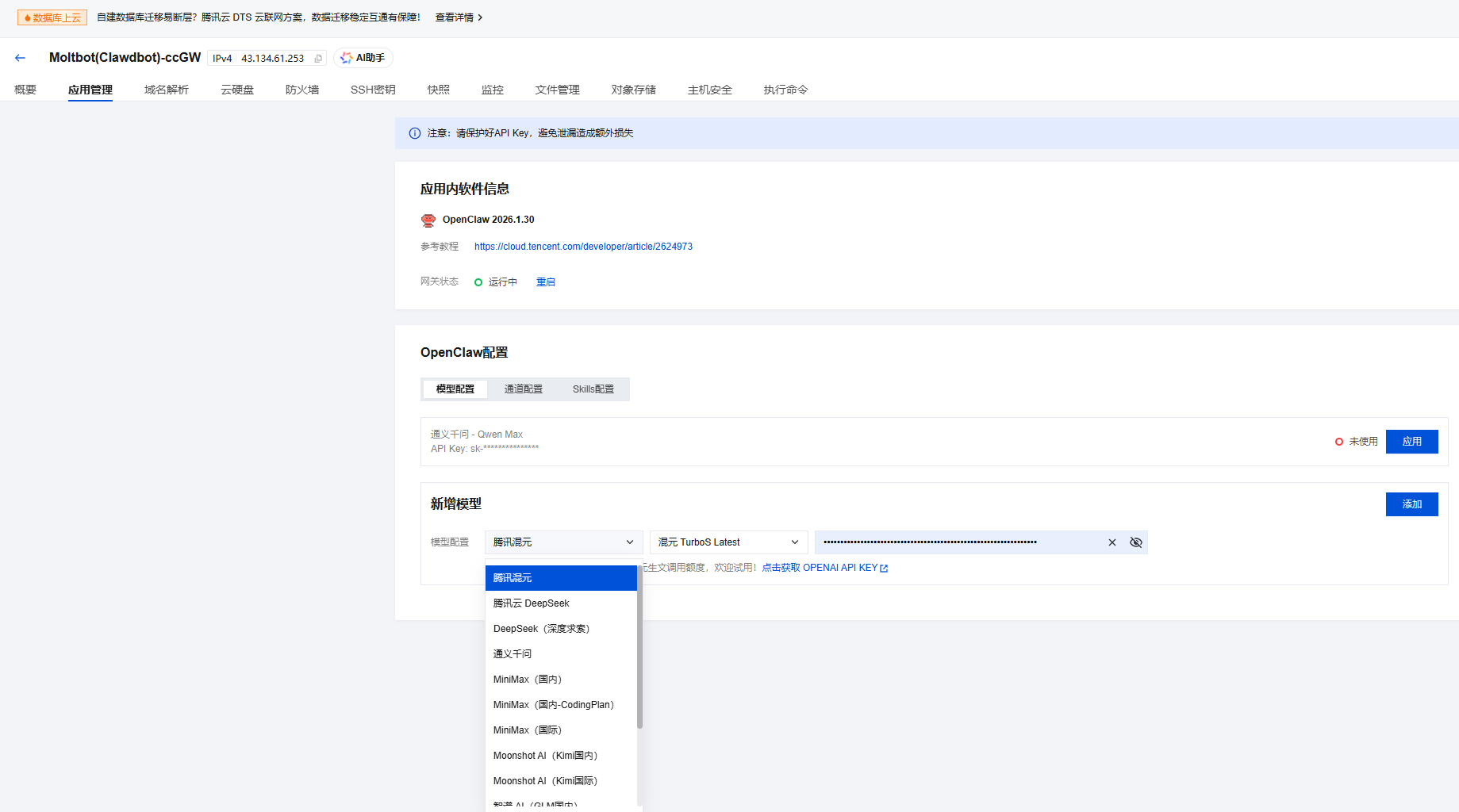Pick Moonshot AI(Kimi国内) option
The image size is (1459, 812).
tap(561, 756)
